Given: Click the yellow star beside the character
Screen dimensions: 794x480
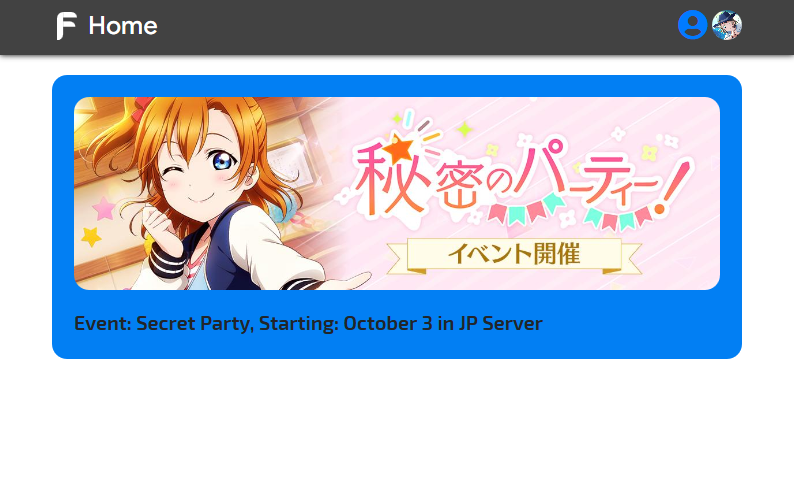Looking at the screenshot, I should click(x=92, y=236).
